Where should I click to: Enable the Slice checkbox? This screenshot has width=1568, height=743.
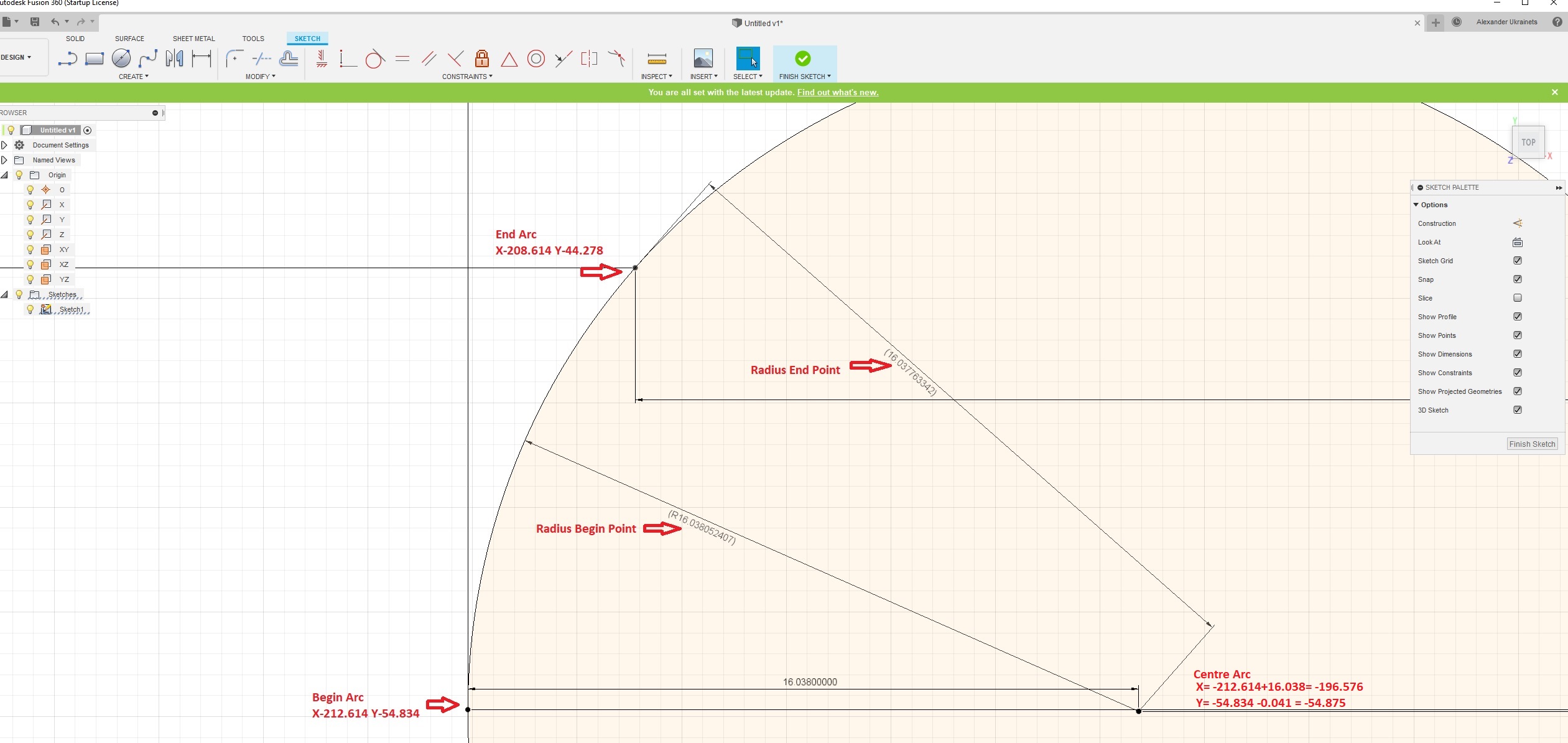click(1518, 298)
